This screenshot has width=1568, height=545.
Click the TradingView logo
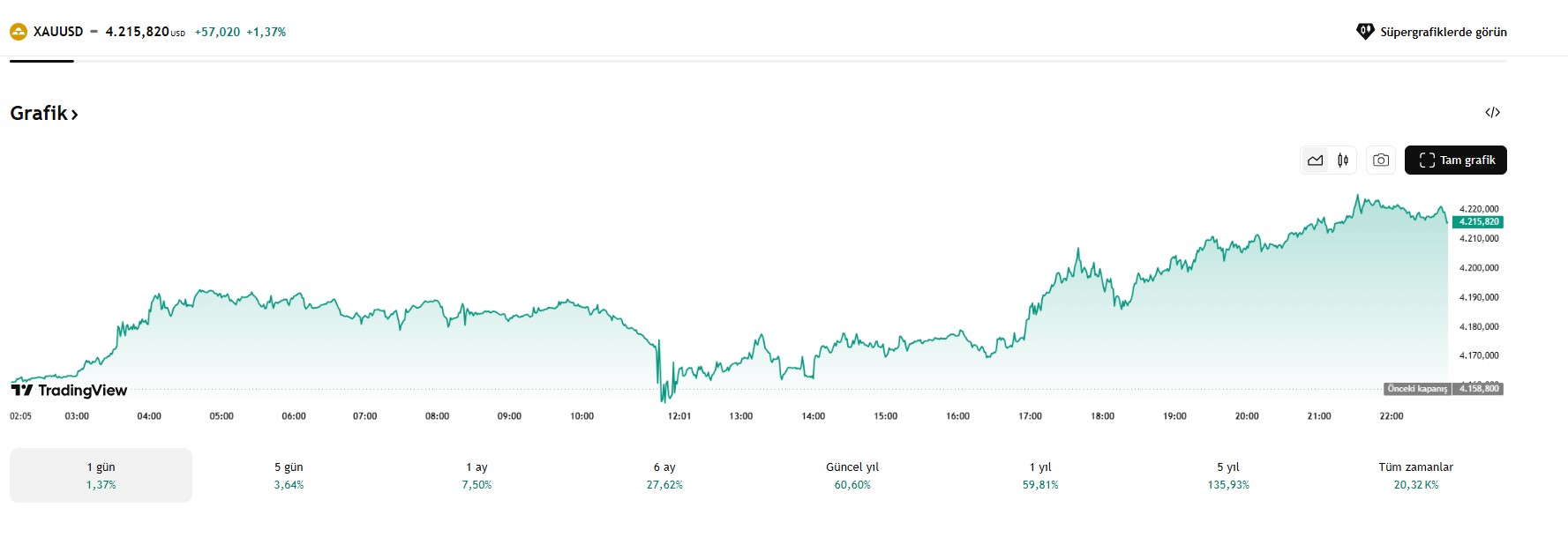(x=69, y=389)
